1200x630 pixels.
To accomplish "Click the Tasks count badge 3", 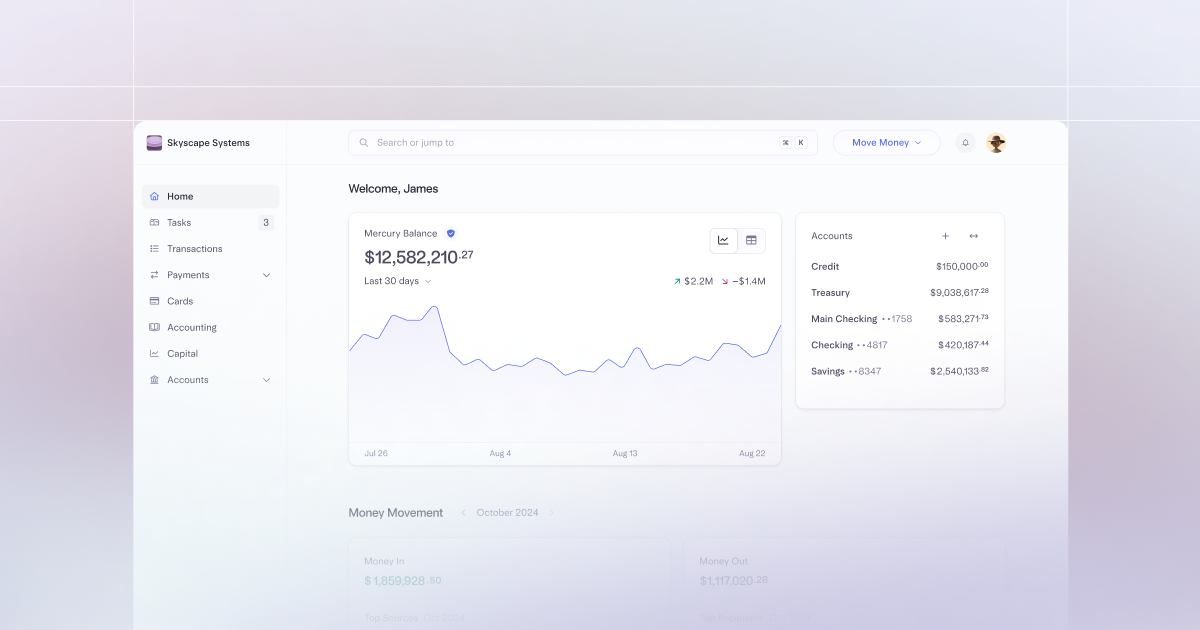I will pos(266,222).
